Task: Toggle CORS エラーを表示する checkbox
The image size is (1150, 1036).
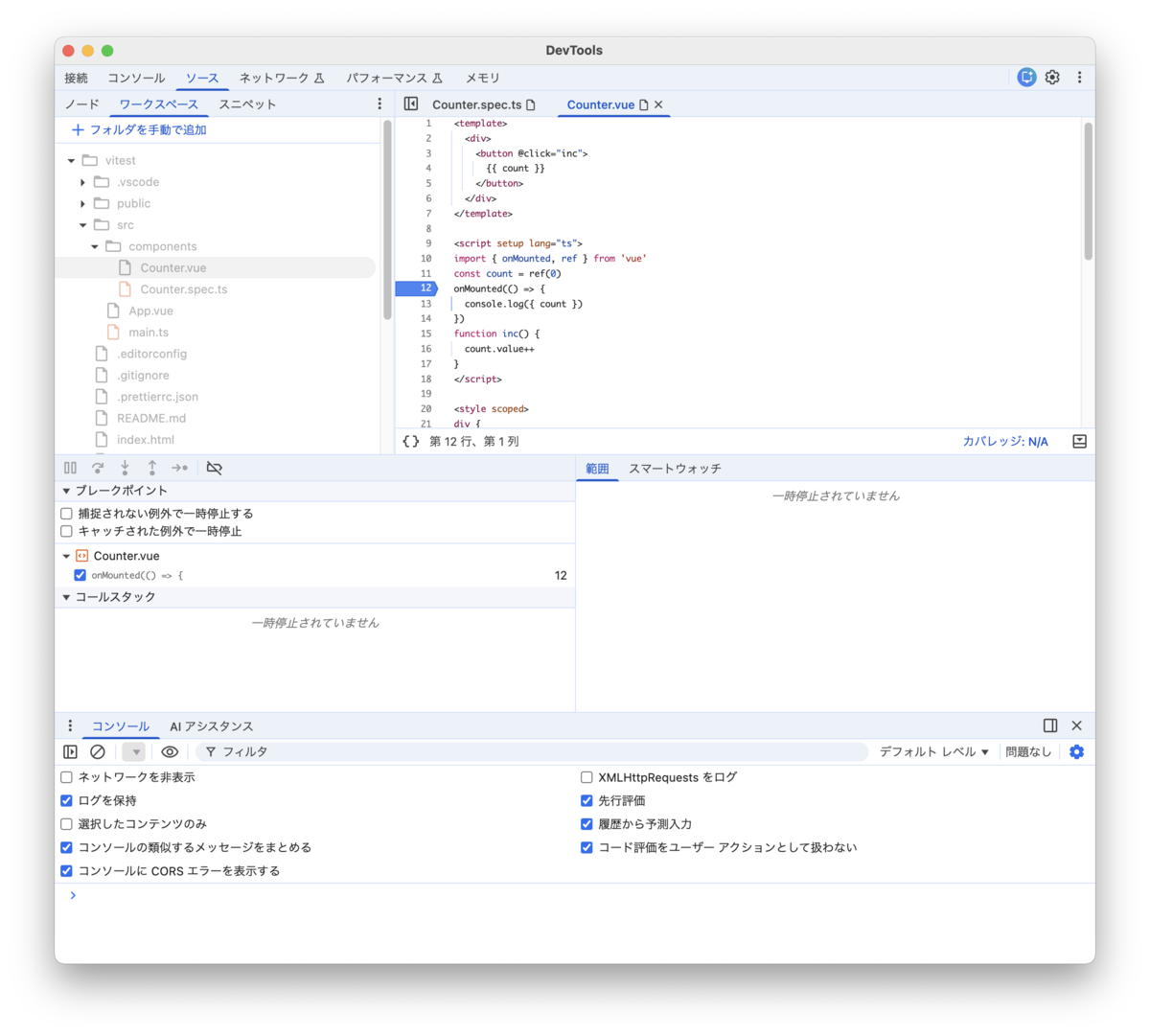Action: (66, 871)
